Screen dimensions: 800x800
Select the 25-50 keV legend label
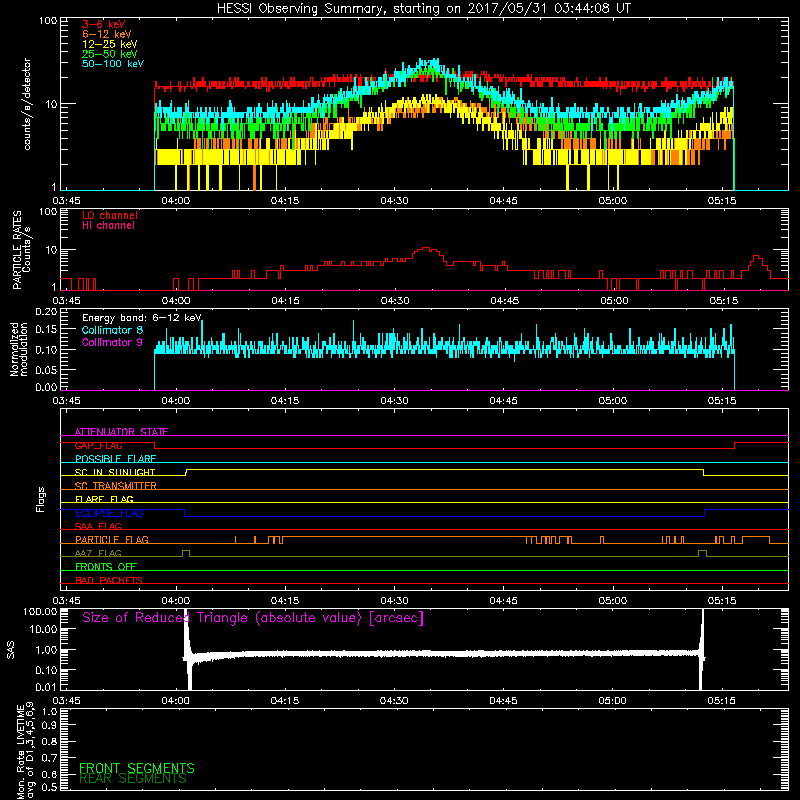click(x=110, y=54)
